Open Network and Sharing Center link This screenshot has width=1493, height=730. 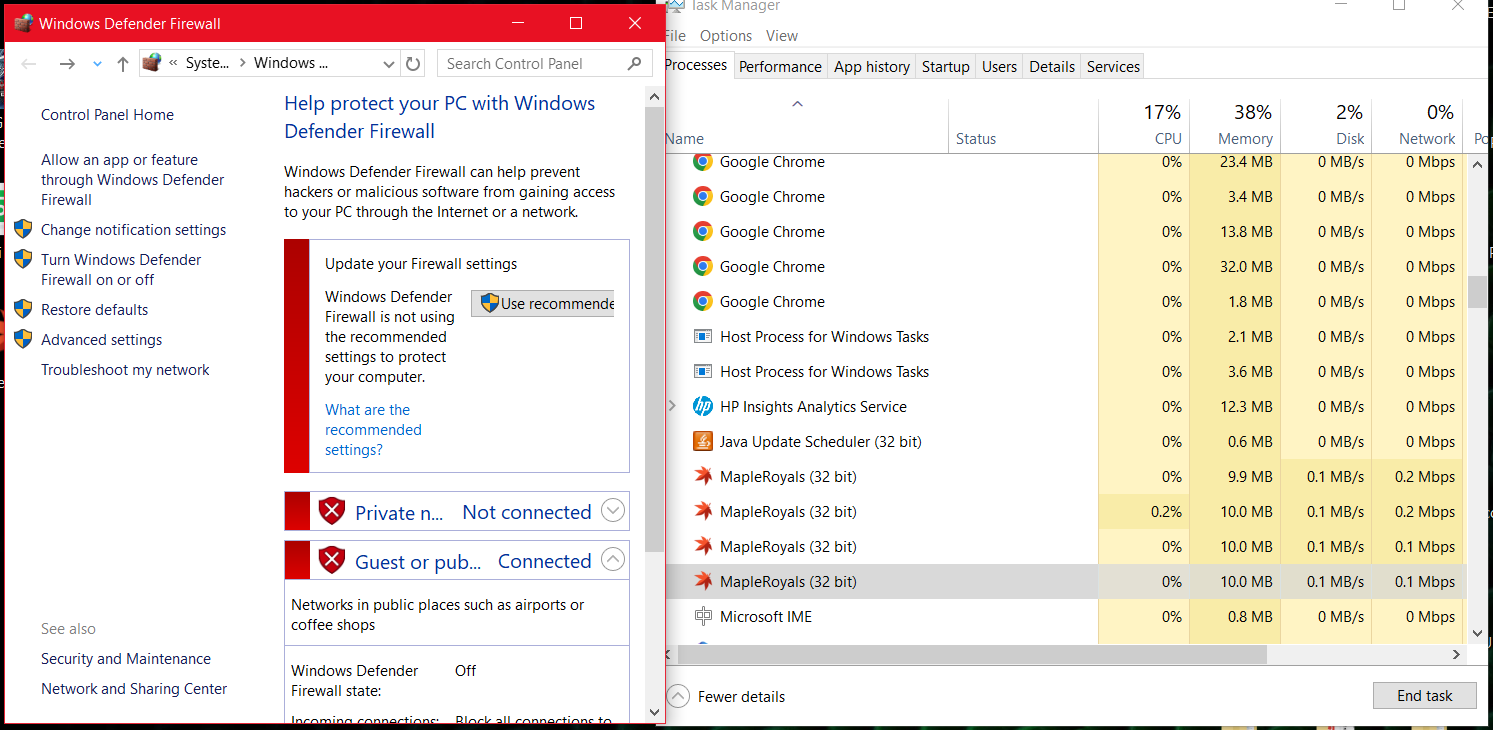tap(134, 689)
